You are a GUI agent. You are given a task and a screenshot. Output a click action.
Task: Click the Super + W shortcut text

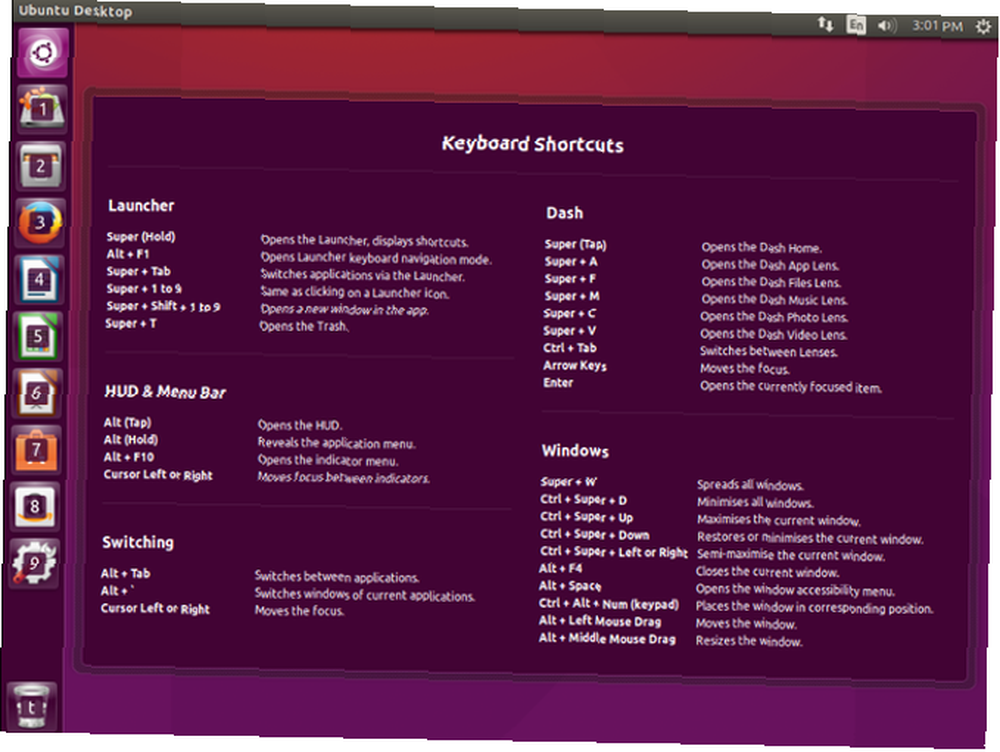click(x=568, y=482)
